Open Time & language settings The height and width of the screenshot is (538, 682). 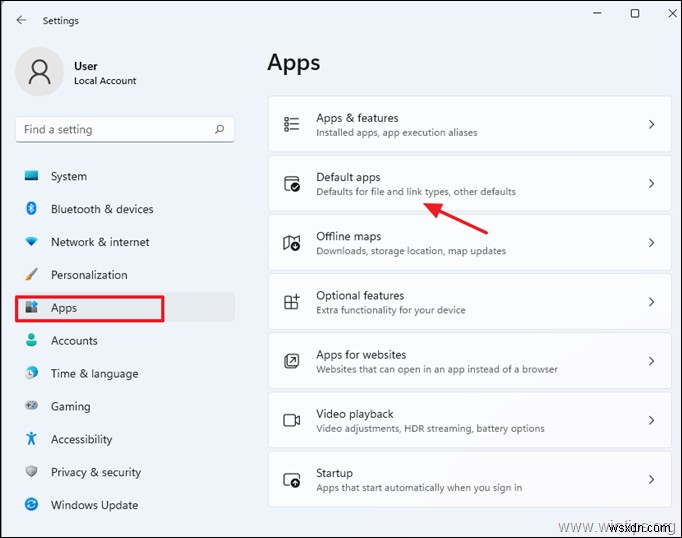pos(125,373)
